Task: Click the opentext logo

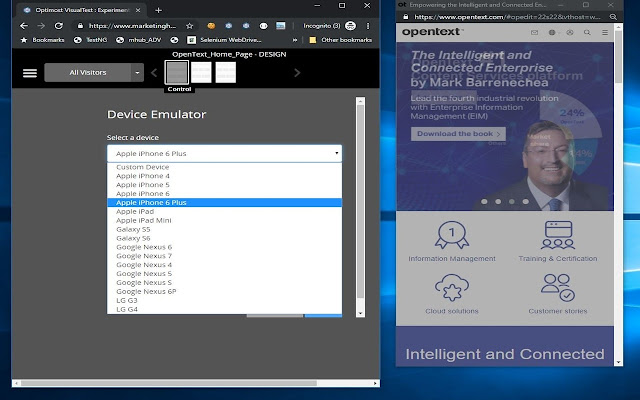Action: pyautogui.click(x=432, y=32)
